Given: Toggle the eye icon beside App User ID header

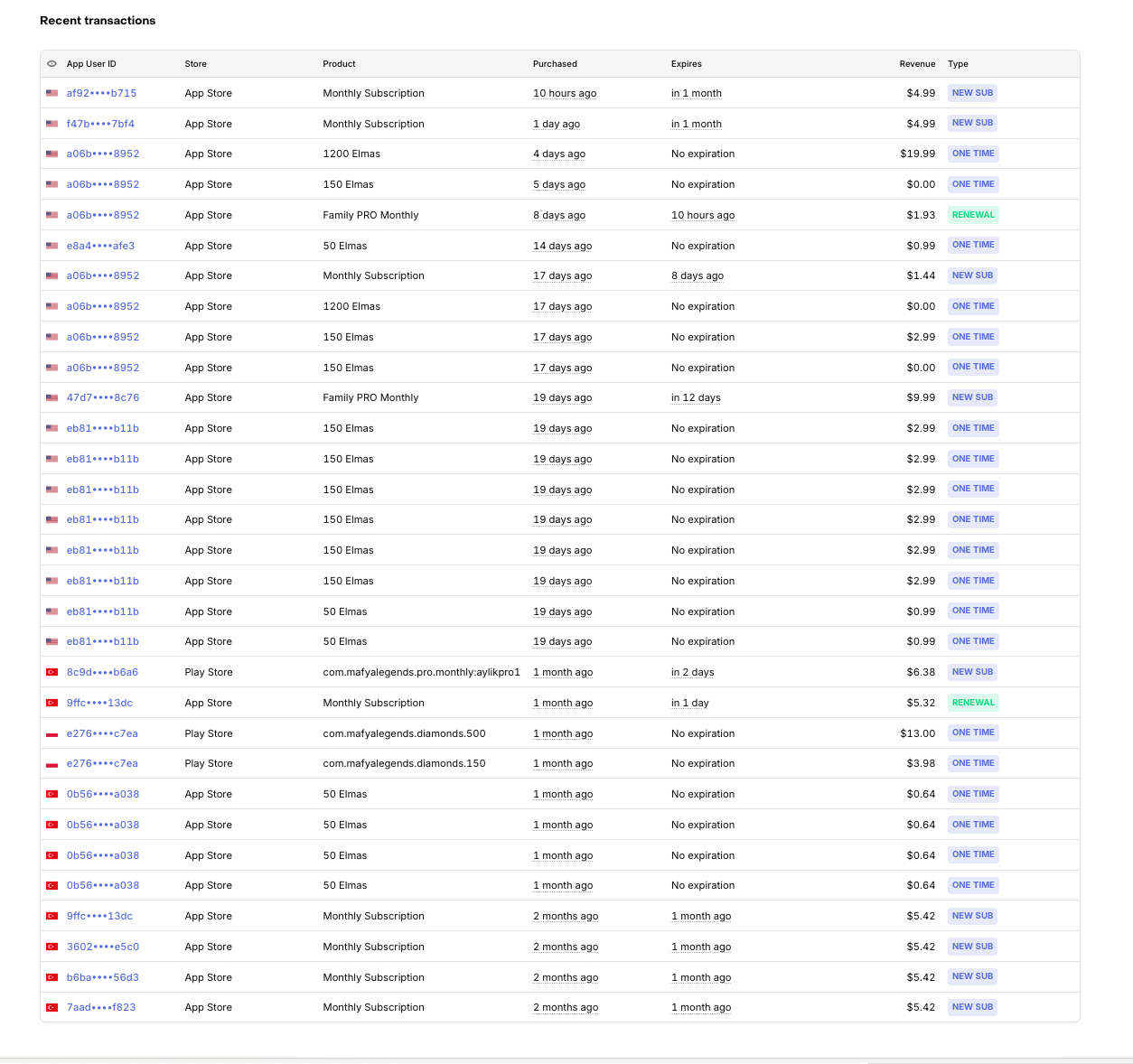Looking at the screenshot, I should pos(51,64).
